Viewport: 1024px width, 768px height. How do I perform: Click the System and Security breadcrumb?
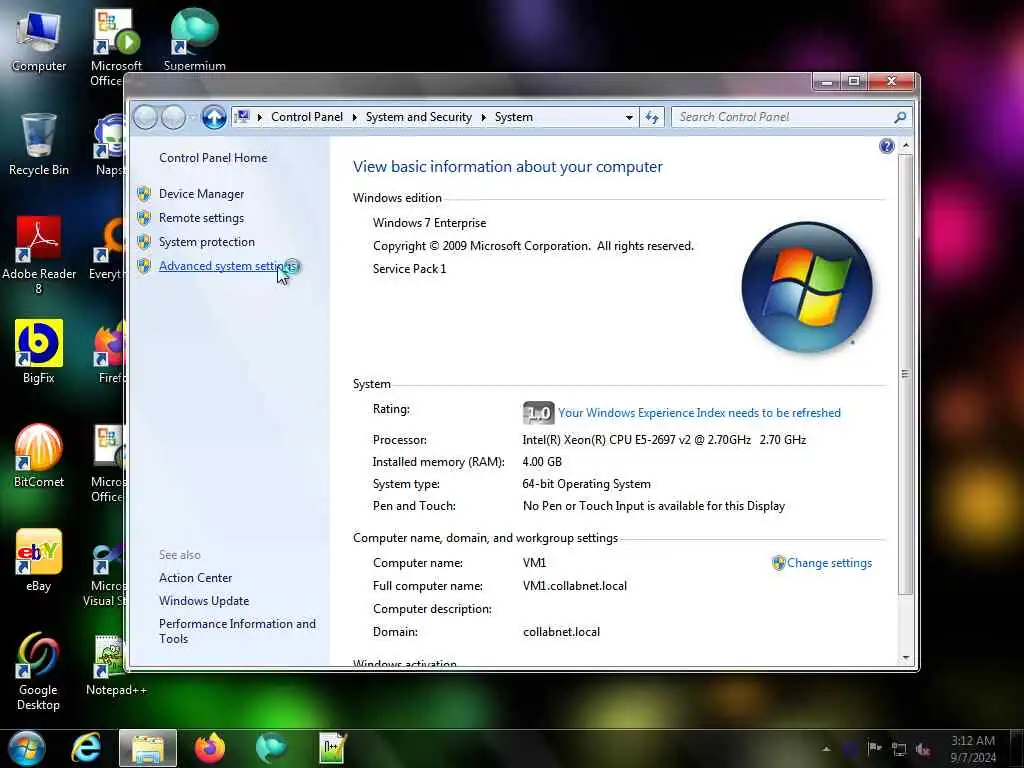pyautogui.click(x=419, y=117)
